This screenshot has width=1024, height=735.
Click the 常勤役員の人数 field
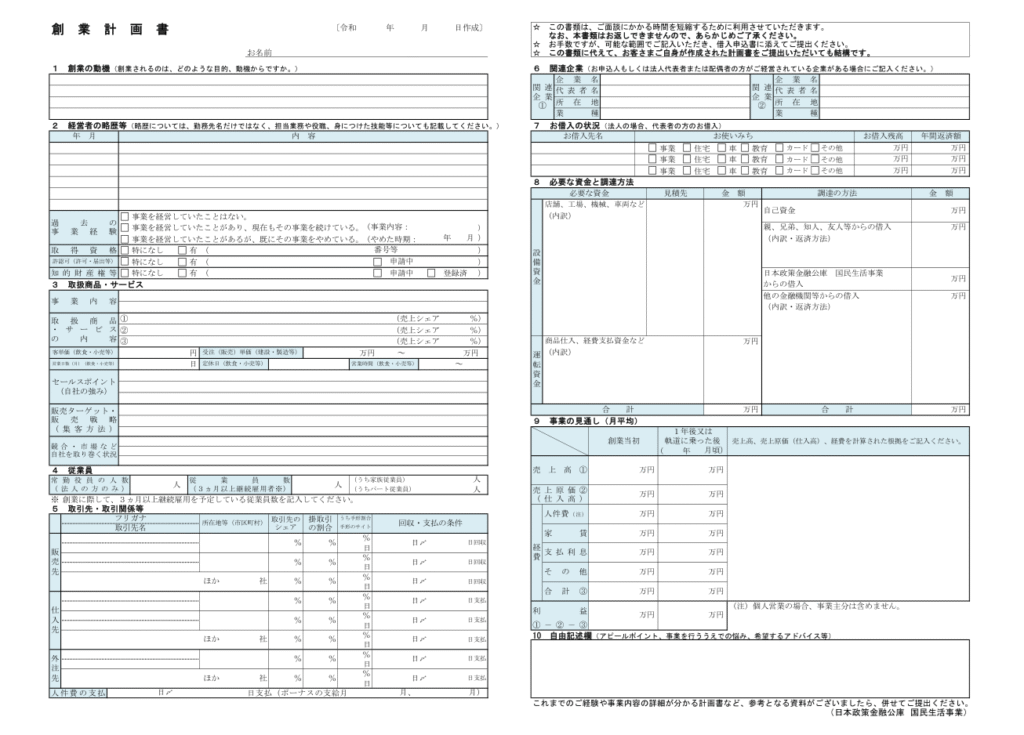click(x=150, y=484)
